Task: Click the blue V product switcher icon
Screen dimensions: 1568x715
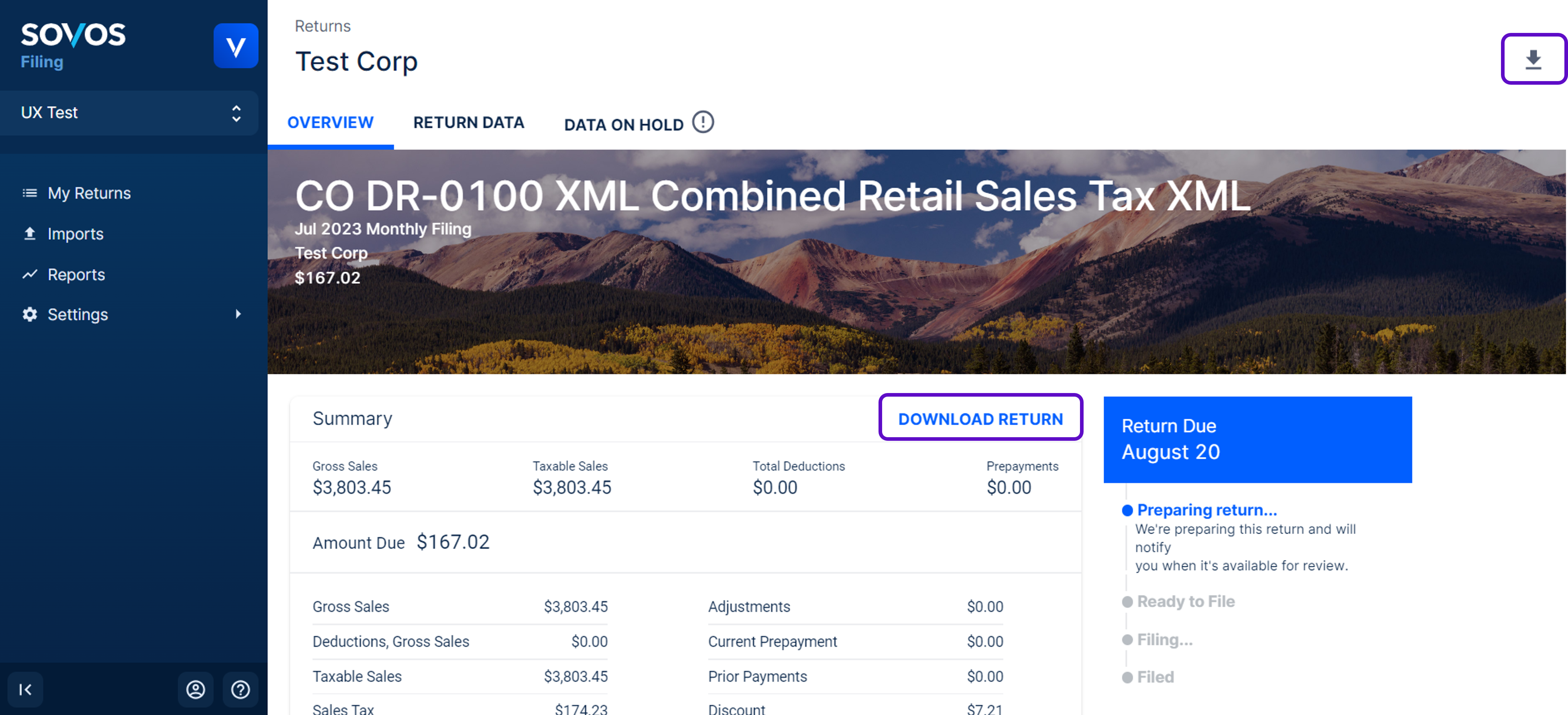Action: click(x=236, y=46)
